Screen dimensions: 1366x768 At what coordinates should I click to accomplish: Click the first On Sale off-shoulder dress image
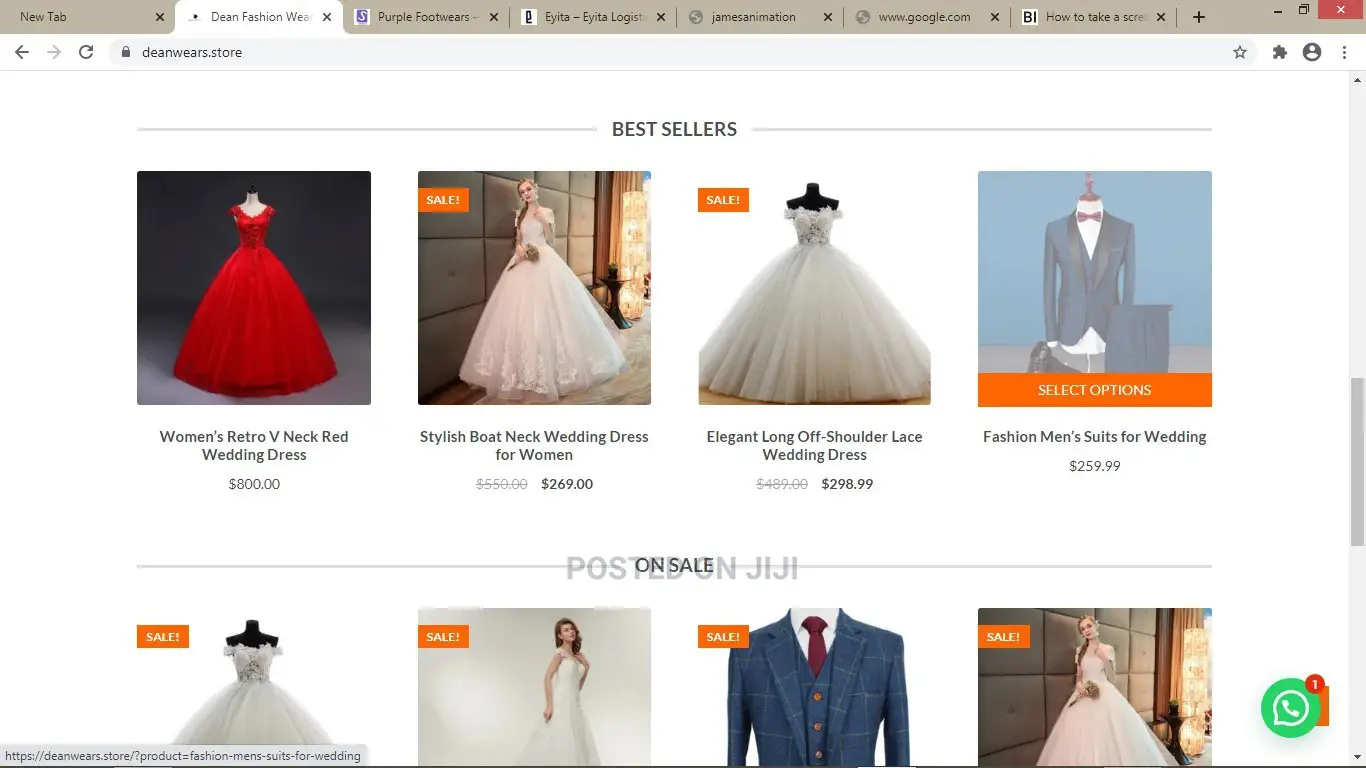(254, 687)
